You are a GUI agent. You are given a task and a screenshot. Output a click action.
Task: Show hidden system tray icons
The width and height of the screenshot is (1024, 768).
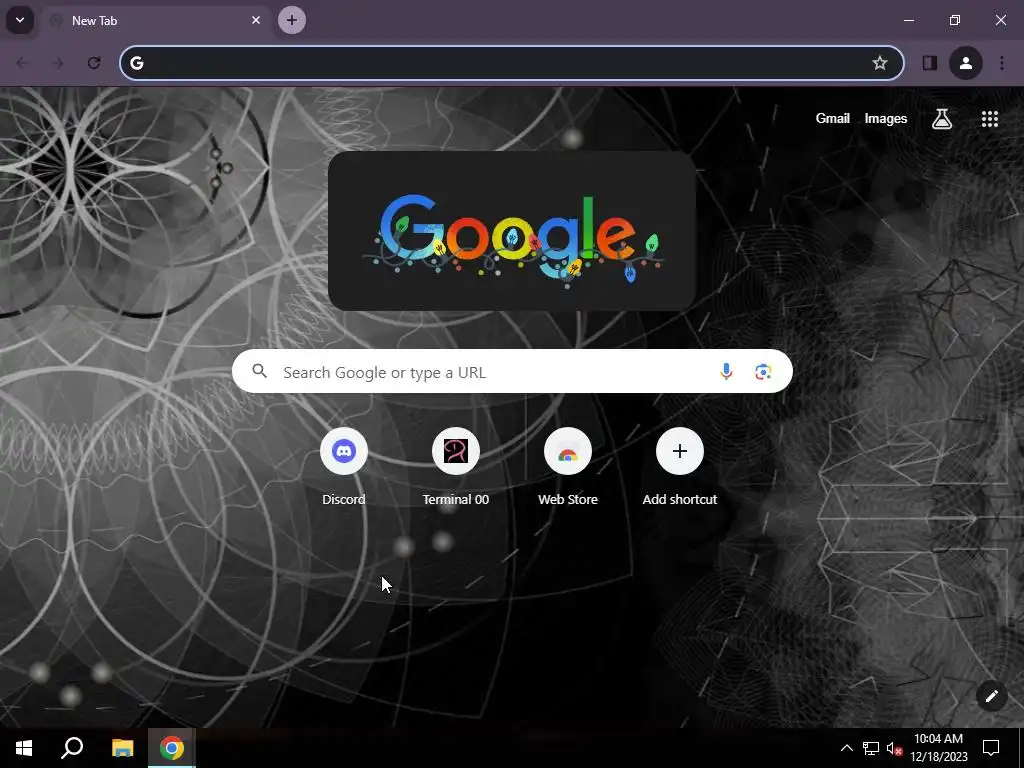coord(846,748)
